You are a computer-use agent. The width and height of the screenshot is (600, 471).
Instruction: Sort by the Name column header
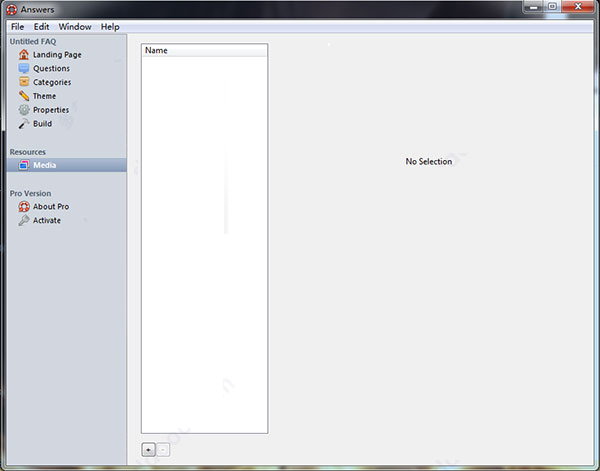[x=204, y=51]
